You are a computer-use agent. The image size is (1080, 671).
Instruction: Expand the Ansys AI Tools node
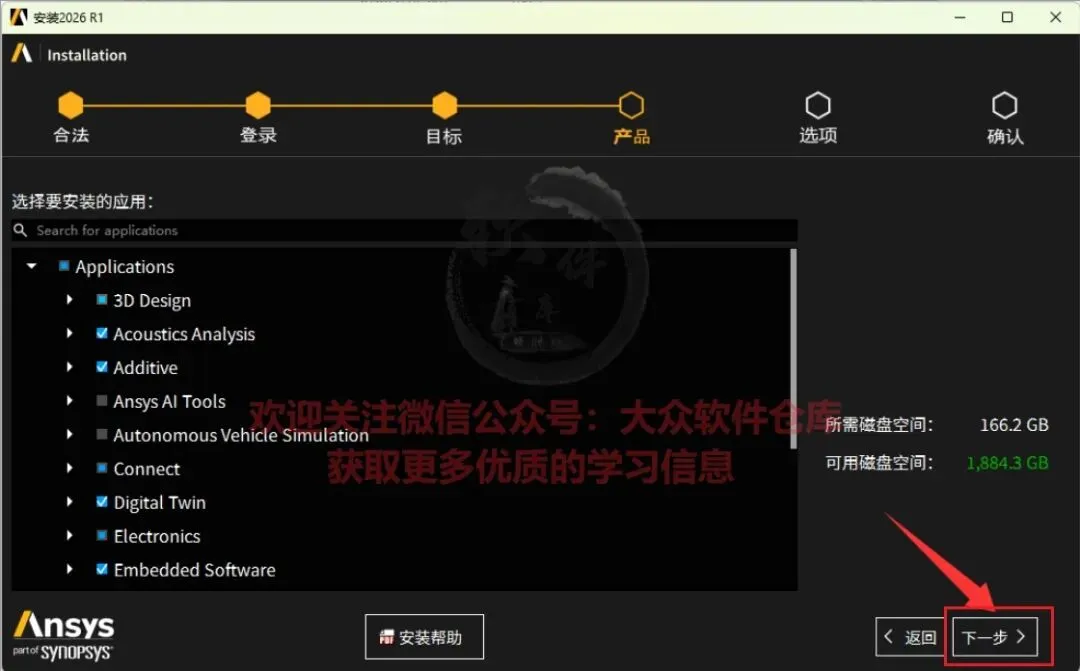(x=70, y=401)
